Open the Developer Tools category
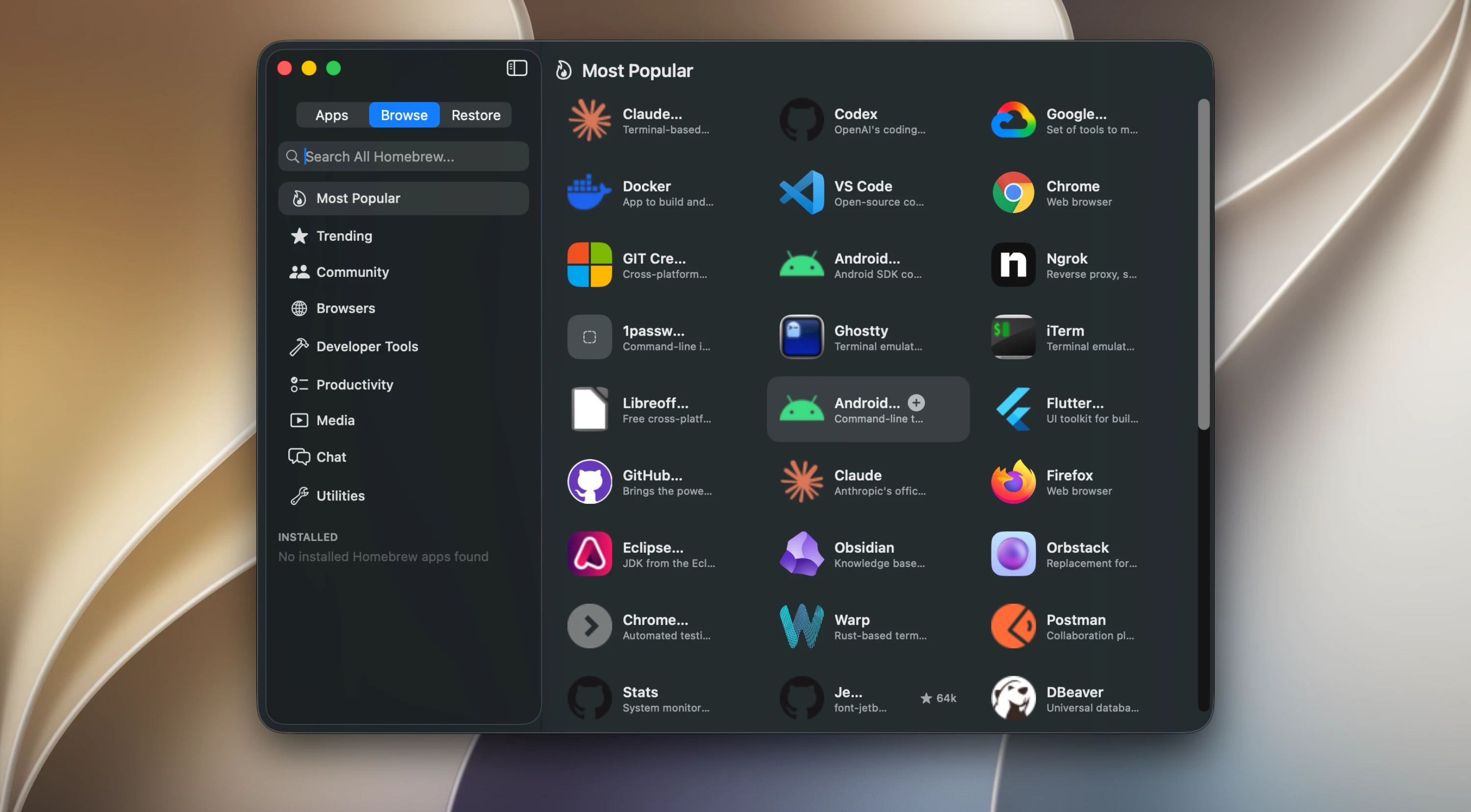 (403, 347)
